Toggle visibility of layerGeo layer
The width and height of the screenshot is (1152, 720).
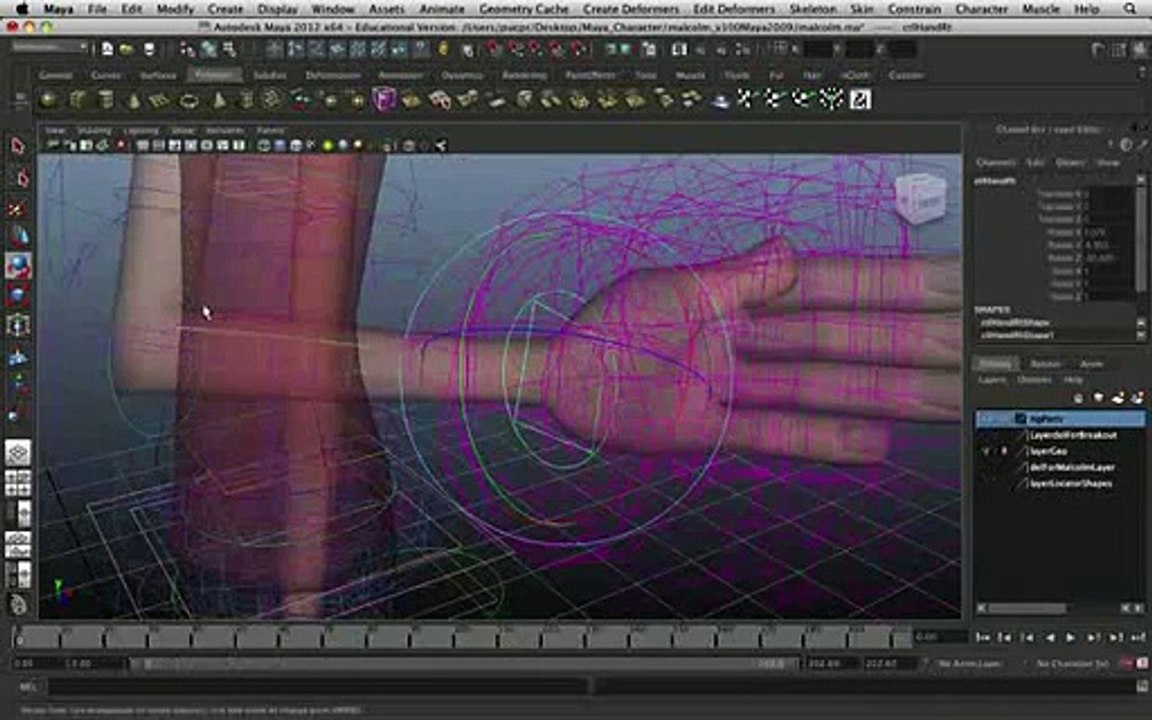[986, 451]
